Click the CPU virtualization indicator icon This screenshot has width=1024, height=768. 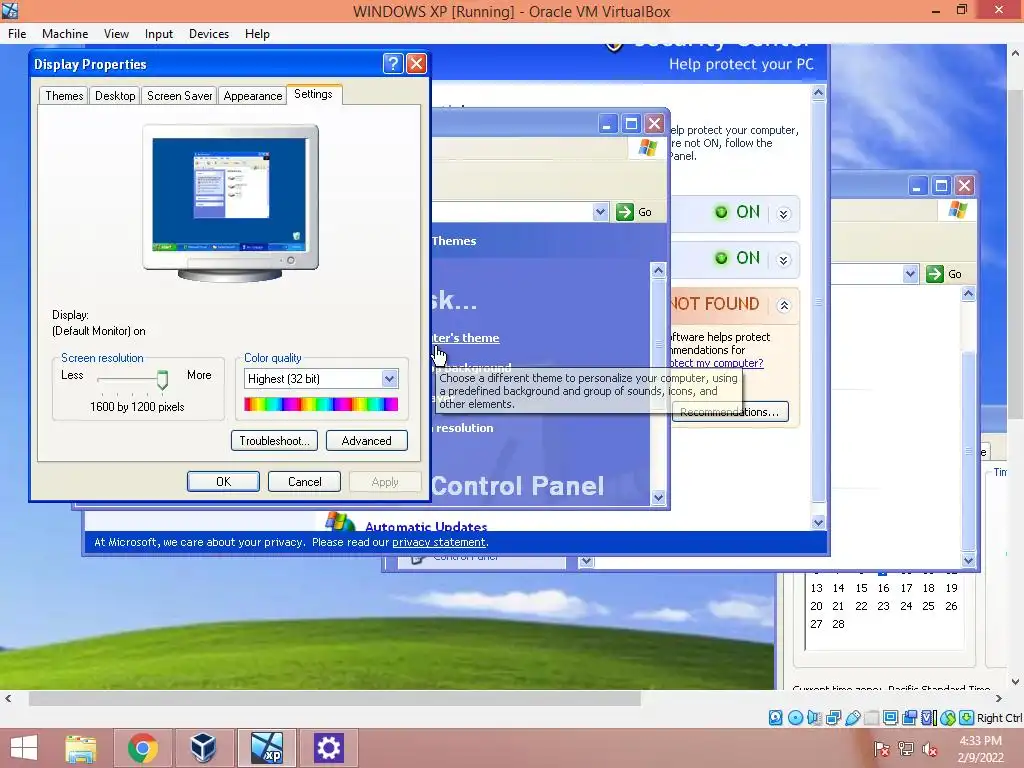(x=928, y=718)
